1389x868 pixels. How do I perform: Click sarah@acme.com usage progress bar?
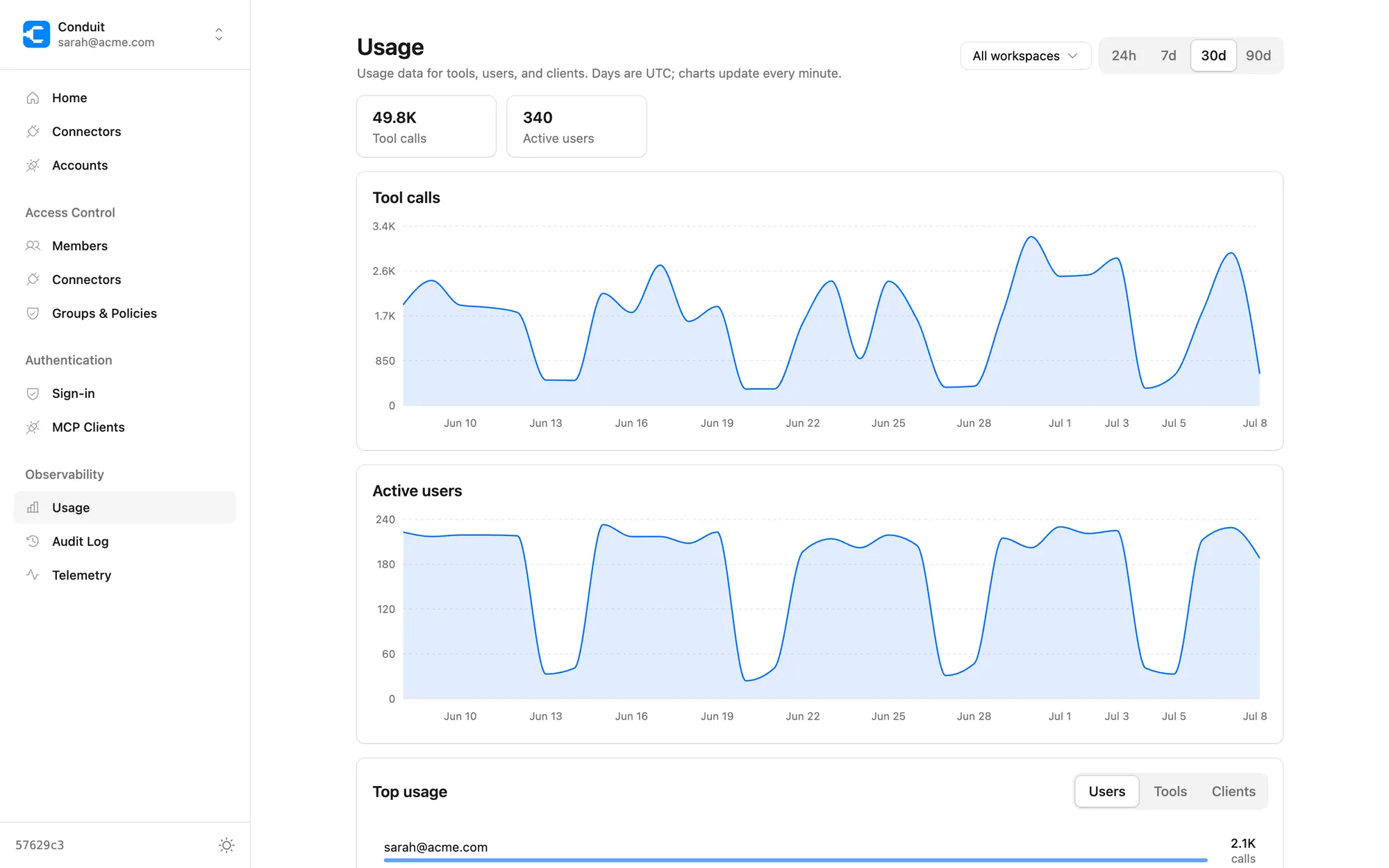[x=795, y=860]
